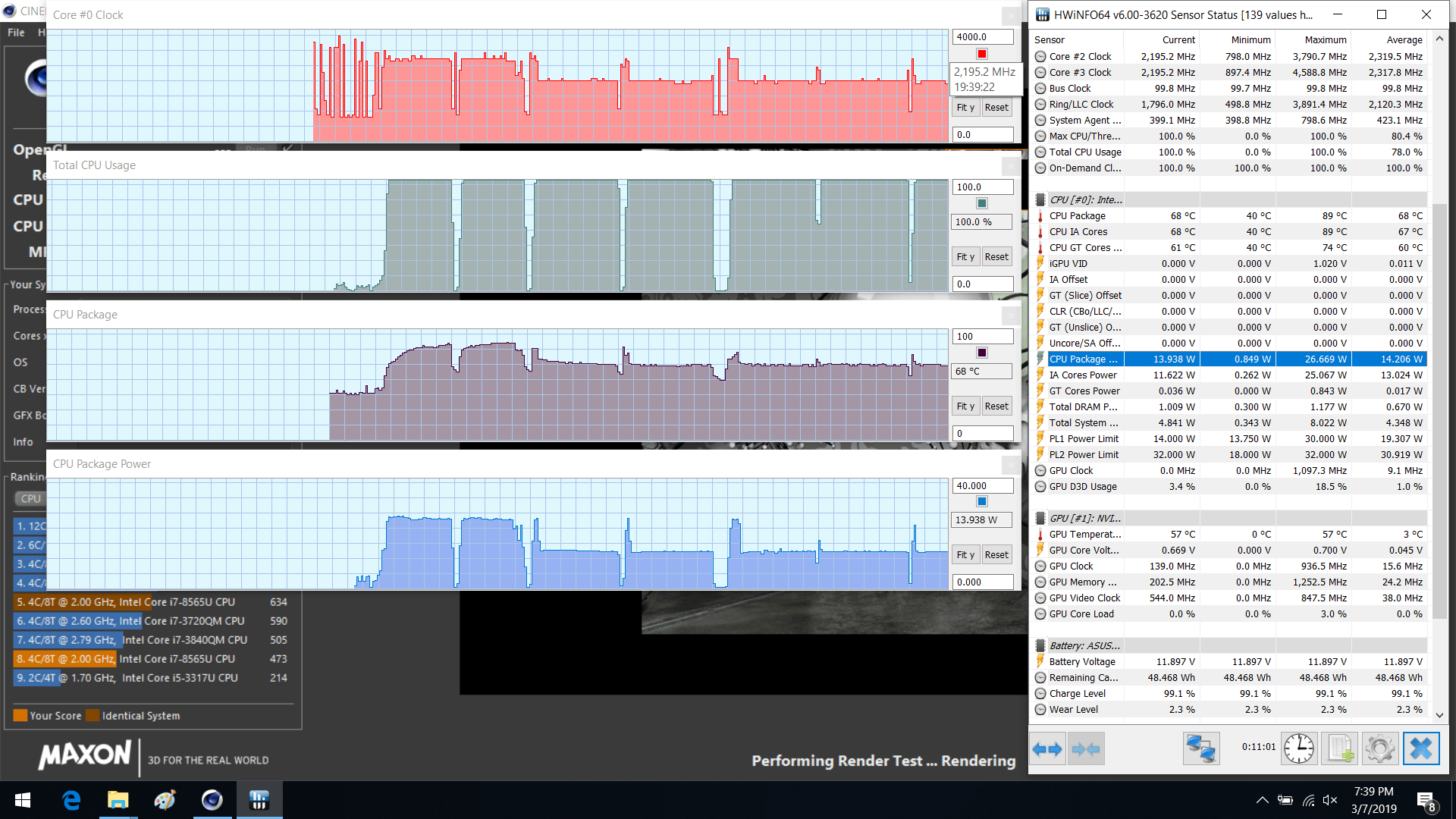This screenshot has width=1456, height=819.
Task: Click the clock icon beside Core #2 Clock
Action: pos(1040,57)
